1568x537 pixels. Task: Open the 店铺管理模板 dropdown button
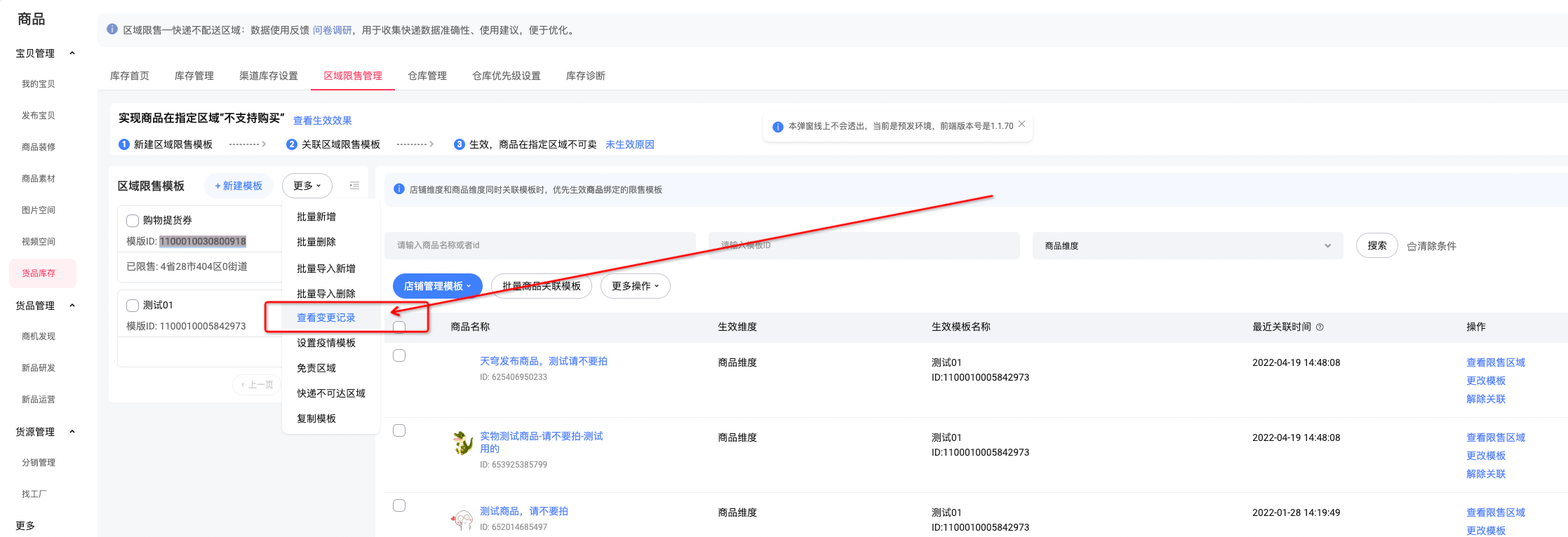(438, 286)
